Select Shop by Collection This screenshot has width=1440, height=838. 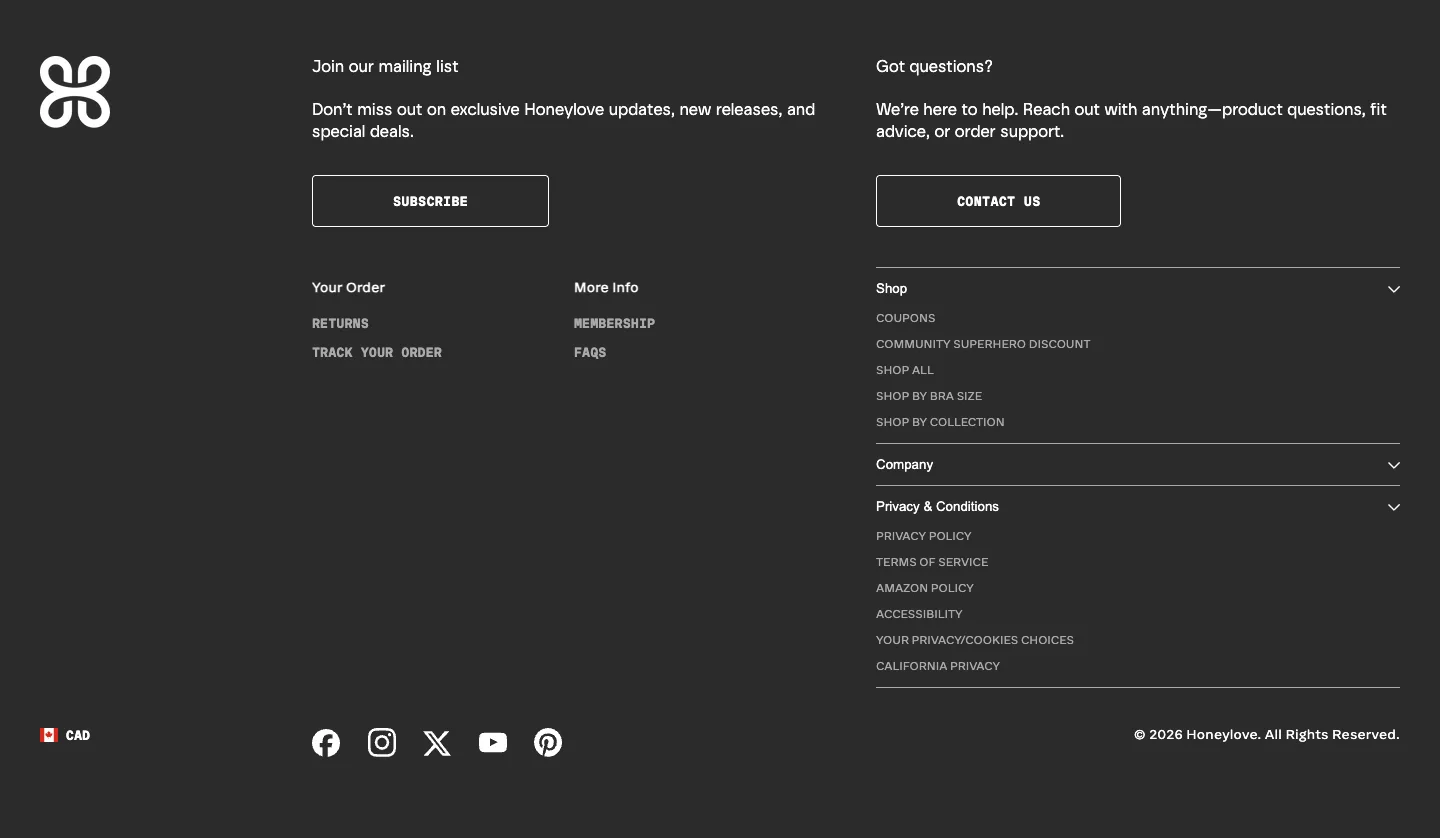click(940, 422)
